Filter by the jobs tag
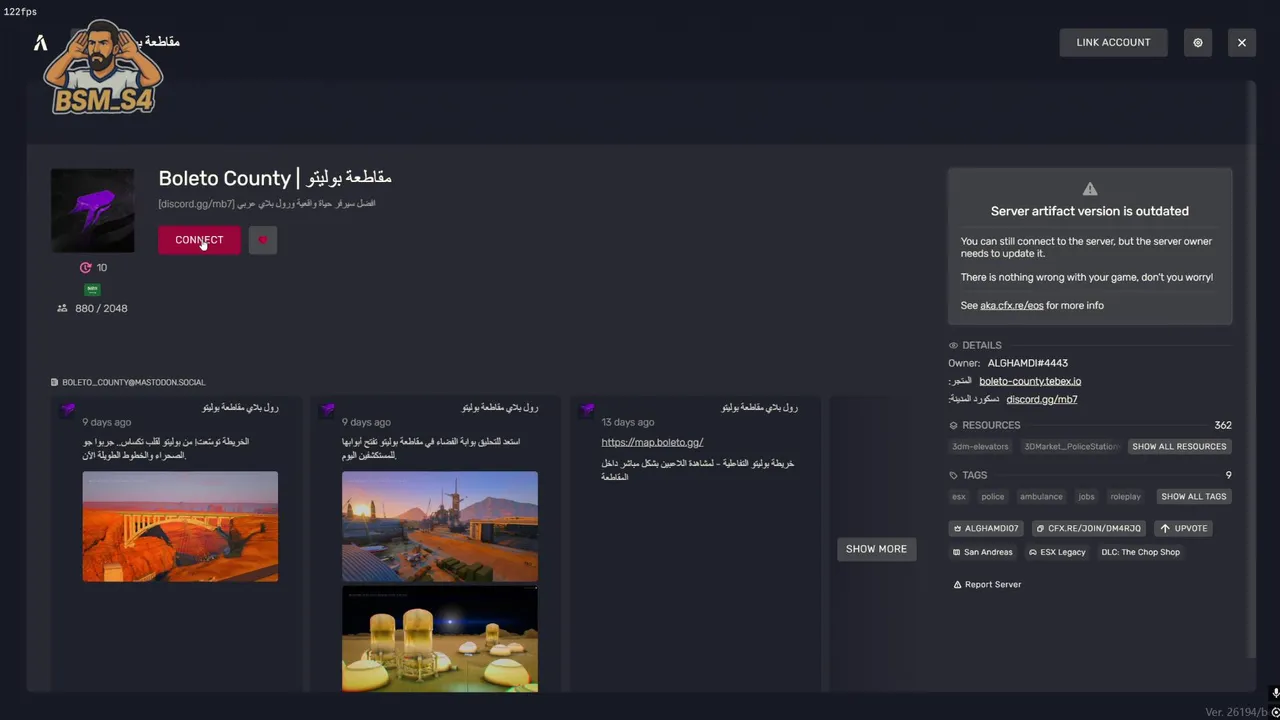This screenshot has height=720, width=1280. 1086,497
